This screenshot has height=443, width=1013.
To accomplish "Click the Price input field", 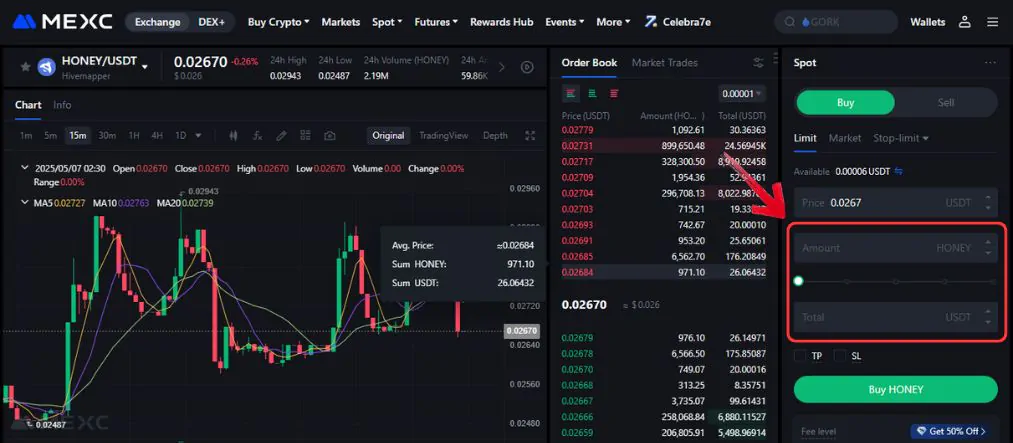I will point(895,203).
